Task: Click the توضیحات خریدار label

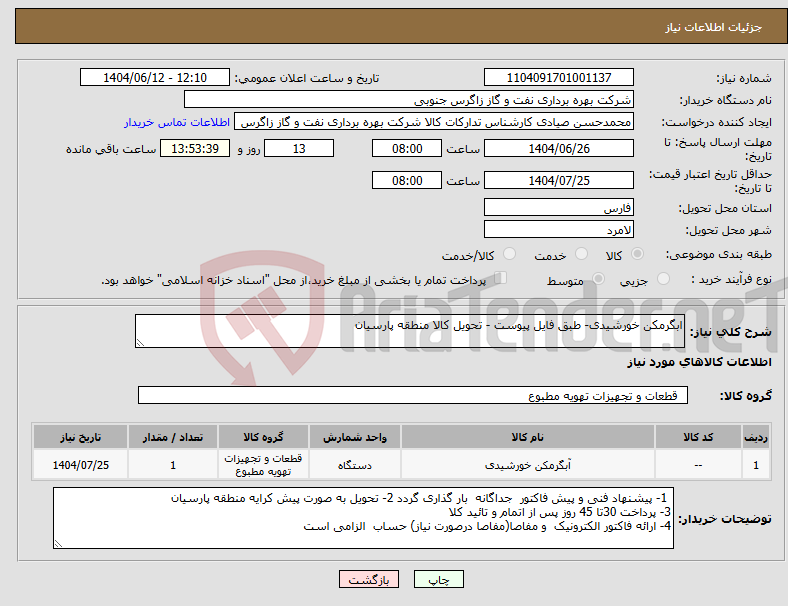Action: click(x=725, y=519)
